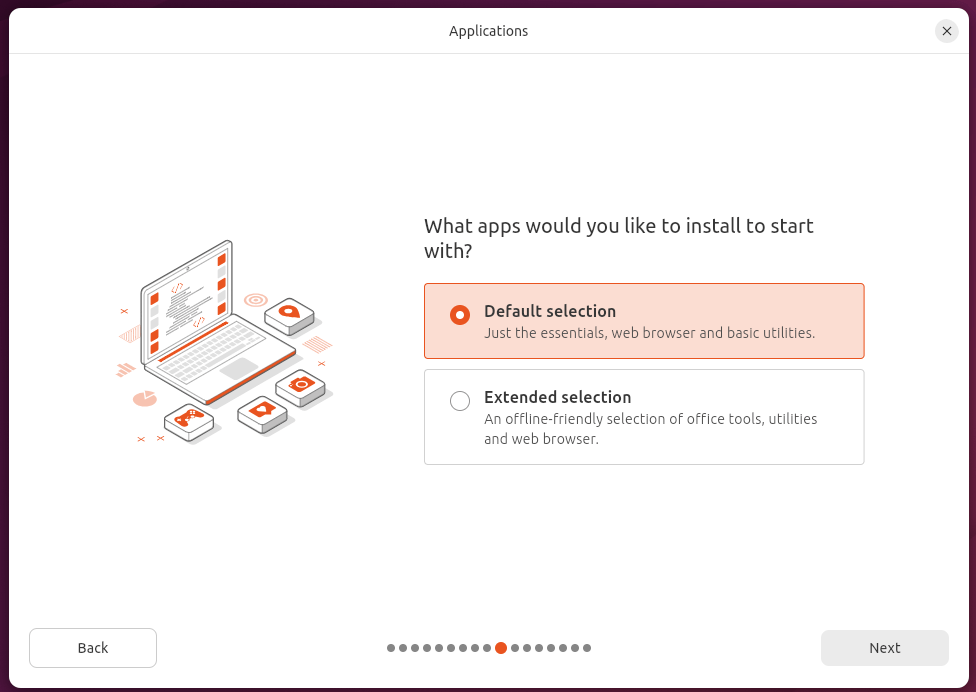Click an X mark decoration near the laptop
This screenshot has height=692, width=976.
point(124,311)
